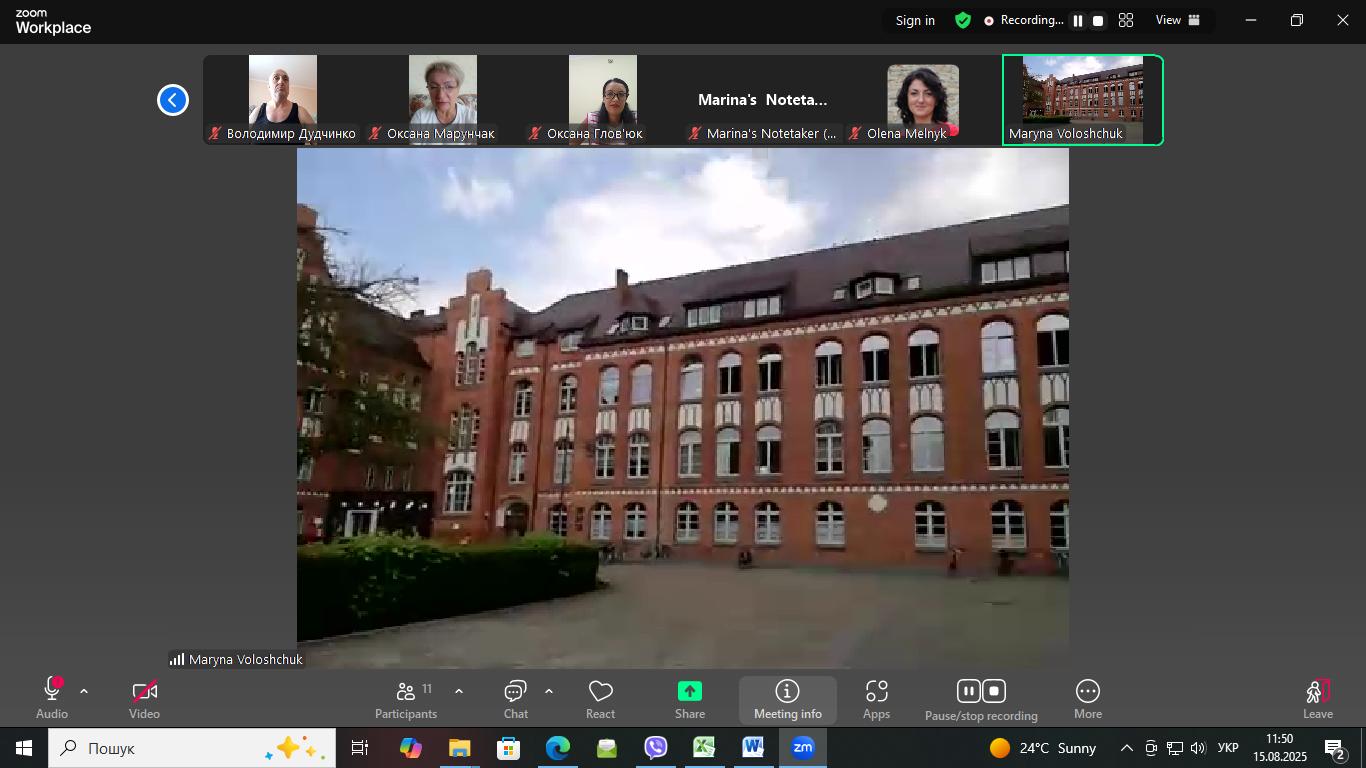The width and height of the screenshot is (1366, 768).
Task: Click the Sign in link
Action: click(915, 20)
